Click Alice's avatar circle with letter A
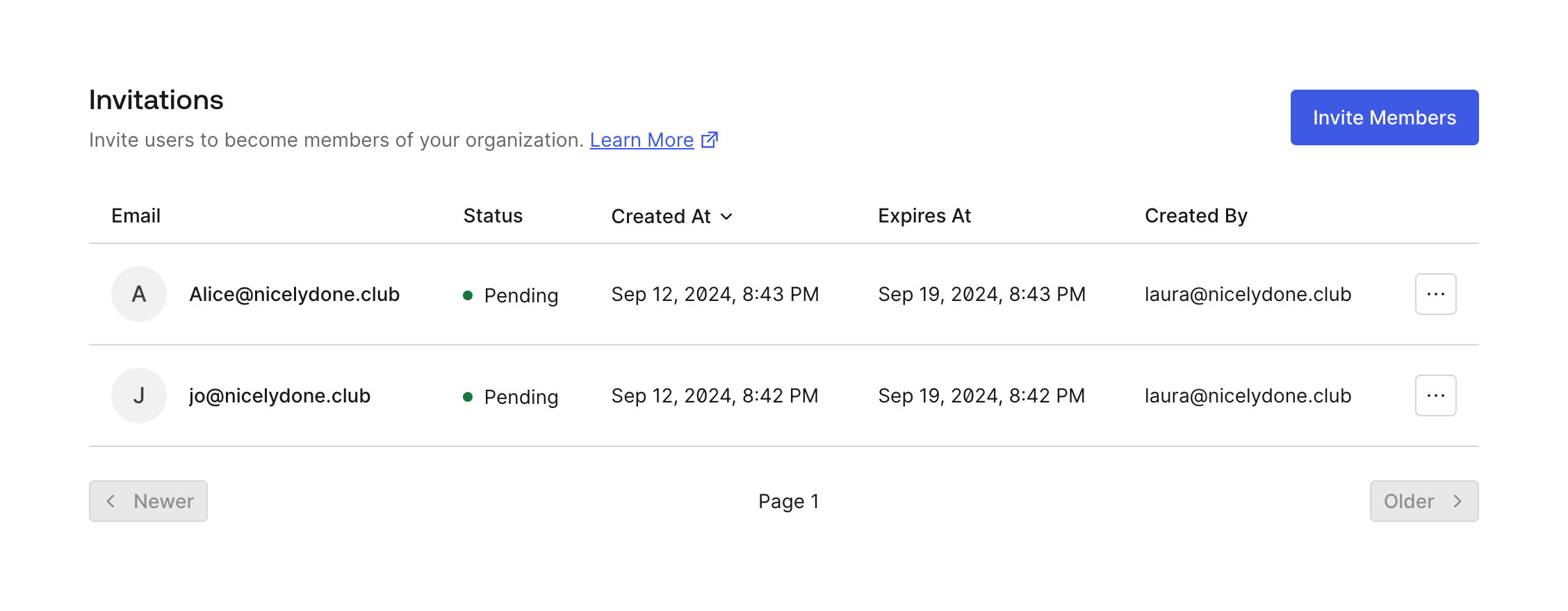This screenshot has height=611, width=1568. click(x=139, y=294)
